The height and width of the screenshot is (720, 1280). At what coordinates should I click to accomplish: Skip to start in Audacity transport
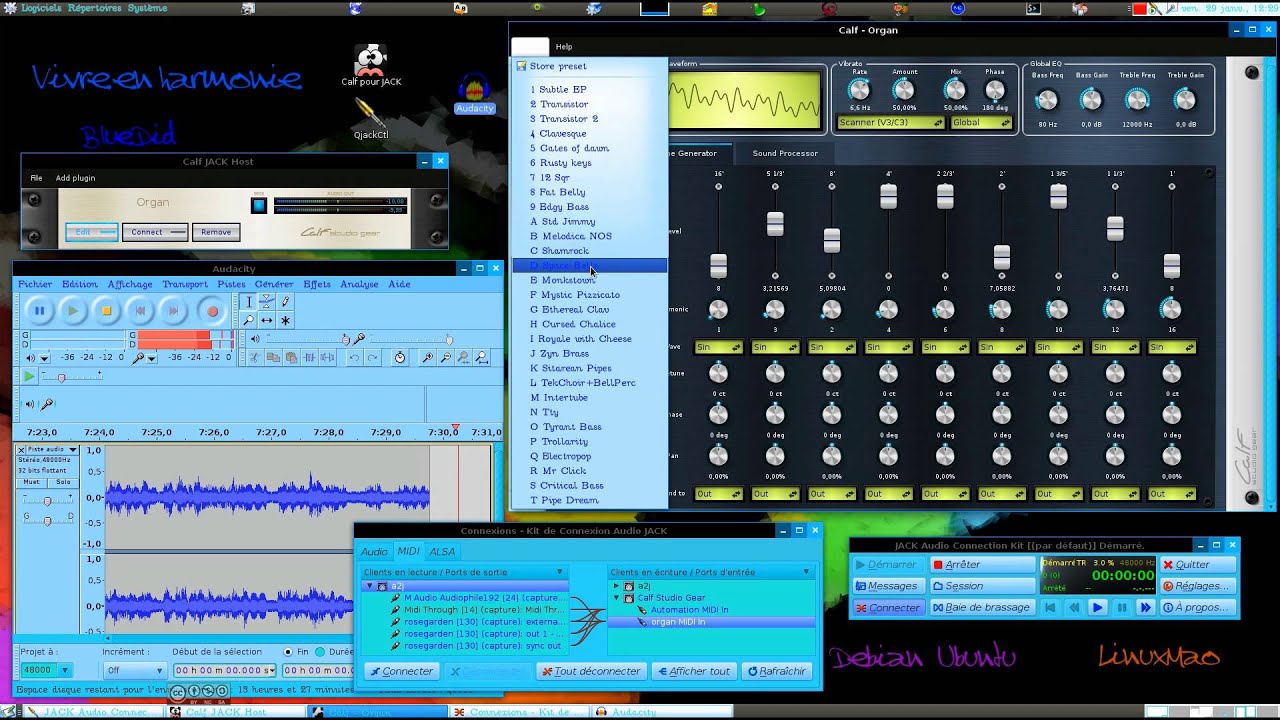[x=141, y=311]
